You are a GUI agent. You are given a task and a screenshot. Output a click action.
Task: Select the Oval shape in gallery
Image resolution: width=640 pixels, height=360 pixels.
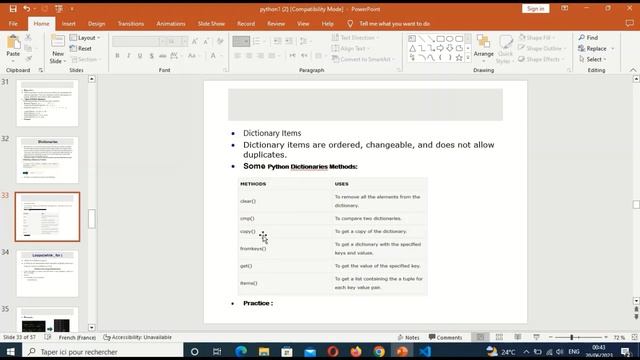(x=450, y=39)
